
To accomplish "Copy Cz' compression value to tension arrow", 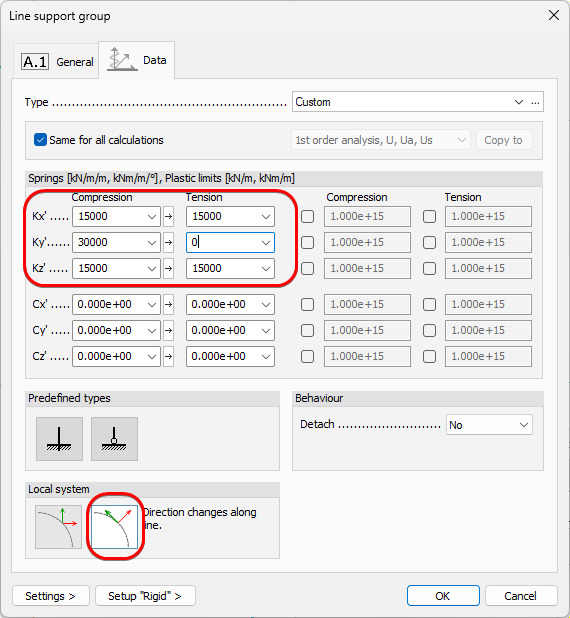I will (x=169, y=356).
